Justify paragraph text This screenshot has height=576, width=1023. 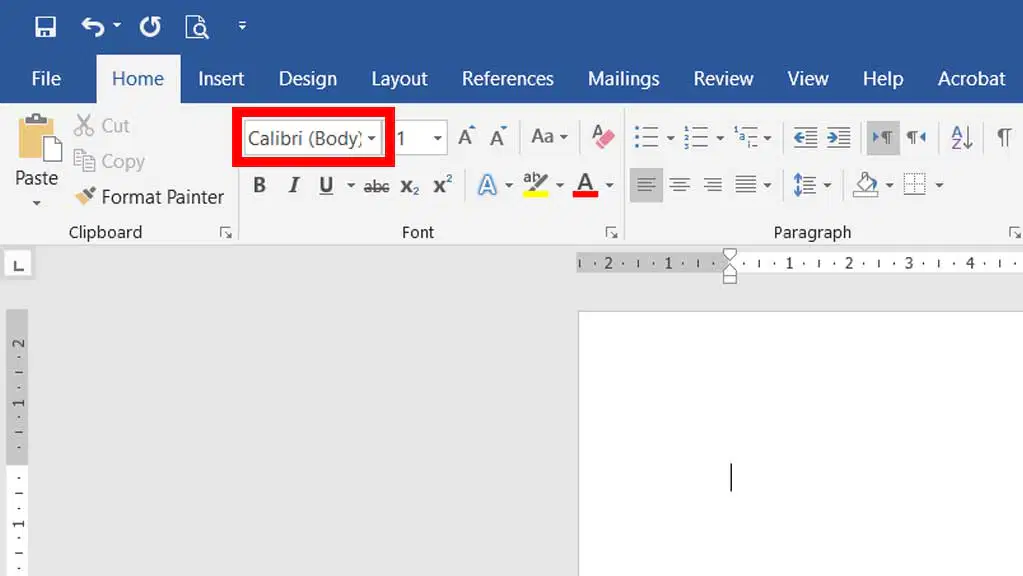click(746, 185)
